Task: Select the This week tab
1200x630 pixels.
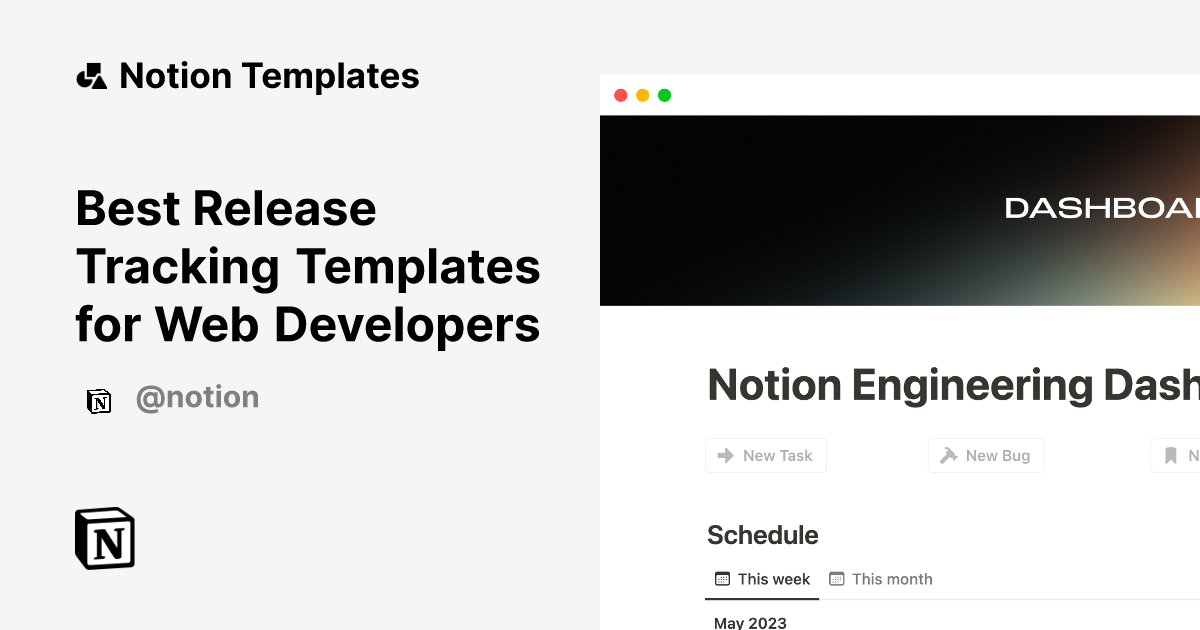Action: coord(772,578)
